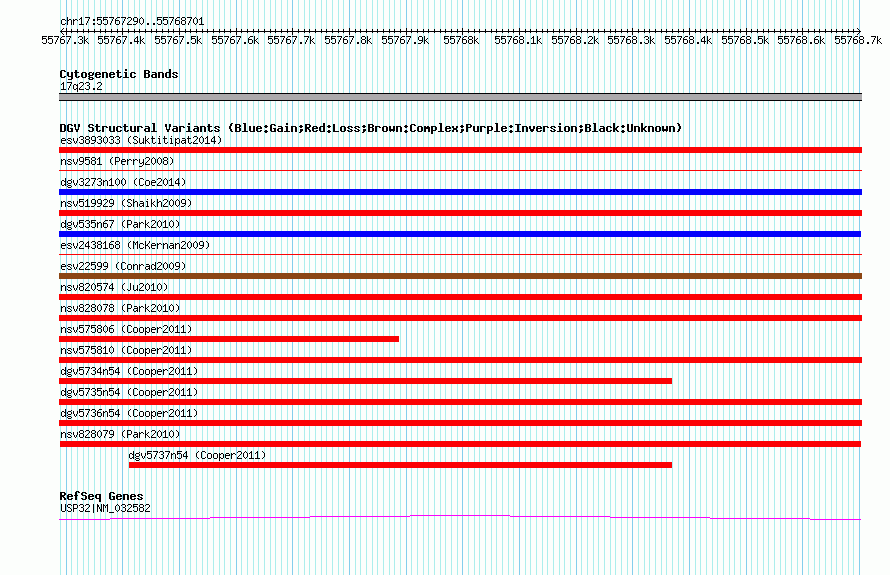Image resolution: width=890 pixels, height=575 pixels.
Task: Open variant nsv820574 (Ju2010) label
Action: tap(114, 287)
